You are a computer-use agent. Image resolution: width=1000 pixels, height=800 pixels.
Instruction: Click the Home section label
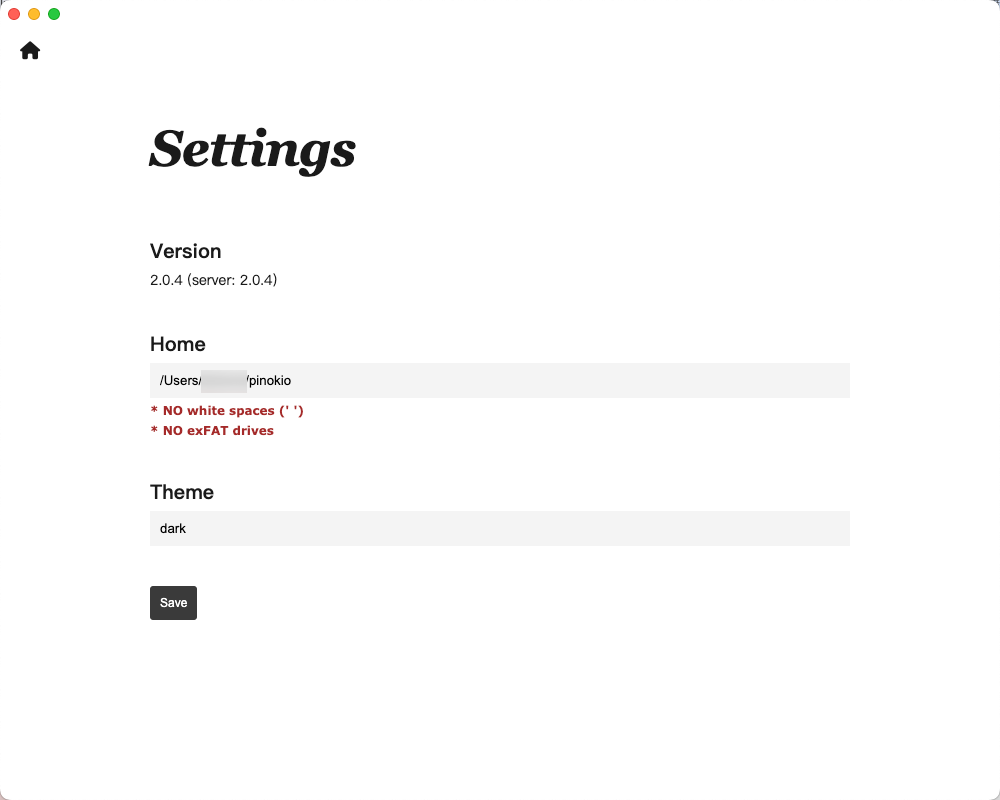click(178, 344)
